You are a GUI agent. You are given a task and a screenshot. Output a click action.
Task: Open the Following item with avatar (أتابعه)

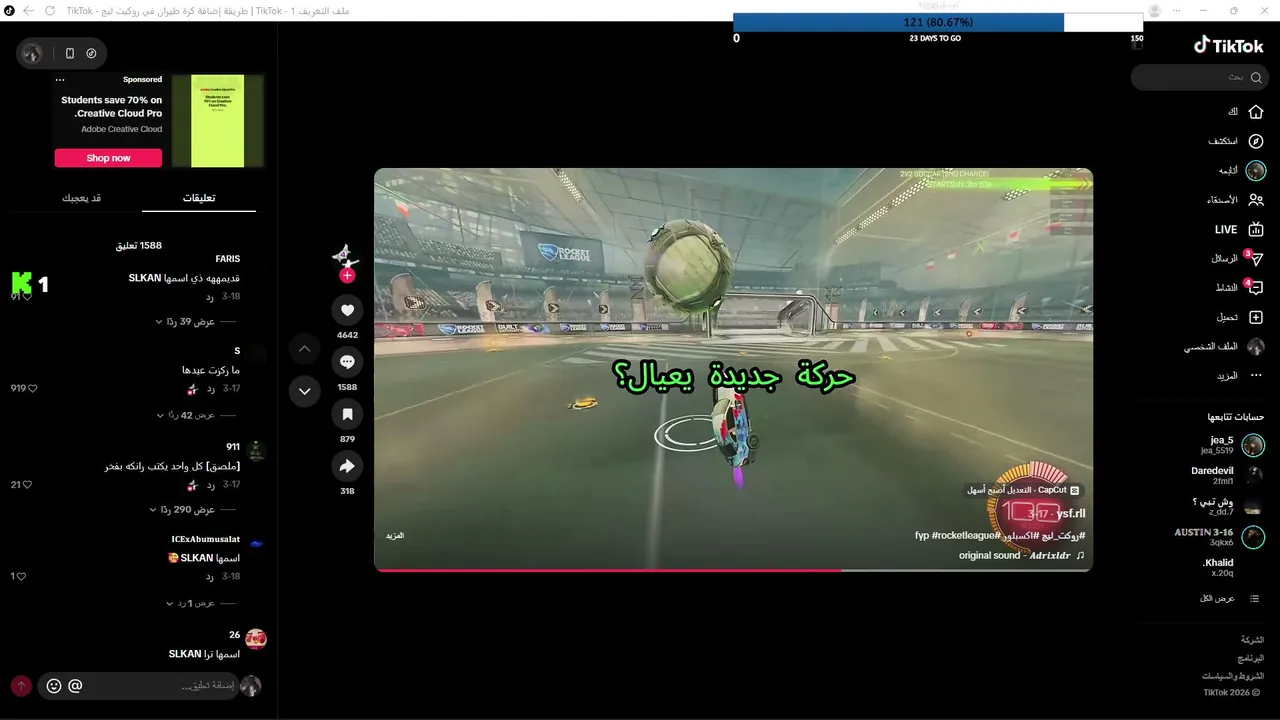pyautogui.click(x=1256, y=171)
